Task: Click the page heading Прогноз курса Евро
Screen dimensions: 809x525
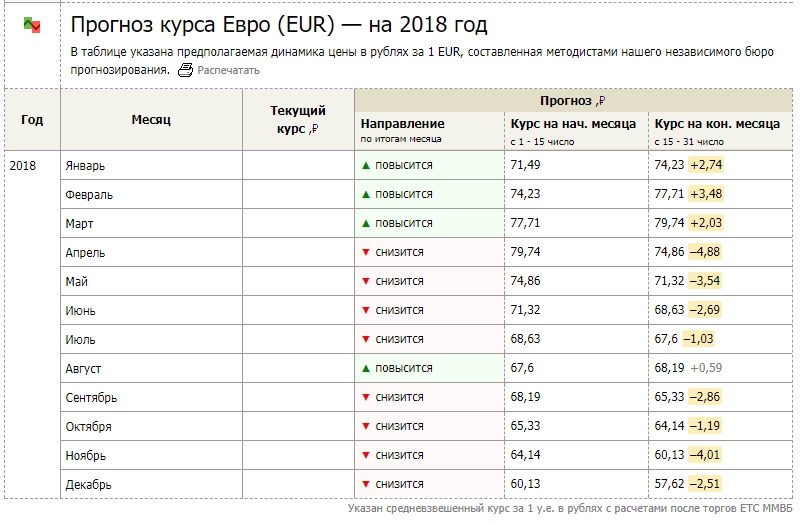Action: 279,24
